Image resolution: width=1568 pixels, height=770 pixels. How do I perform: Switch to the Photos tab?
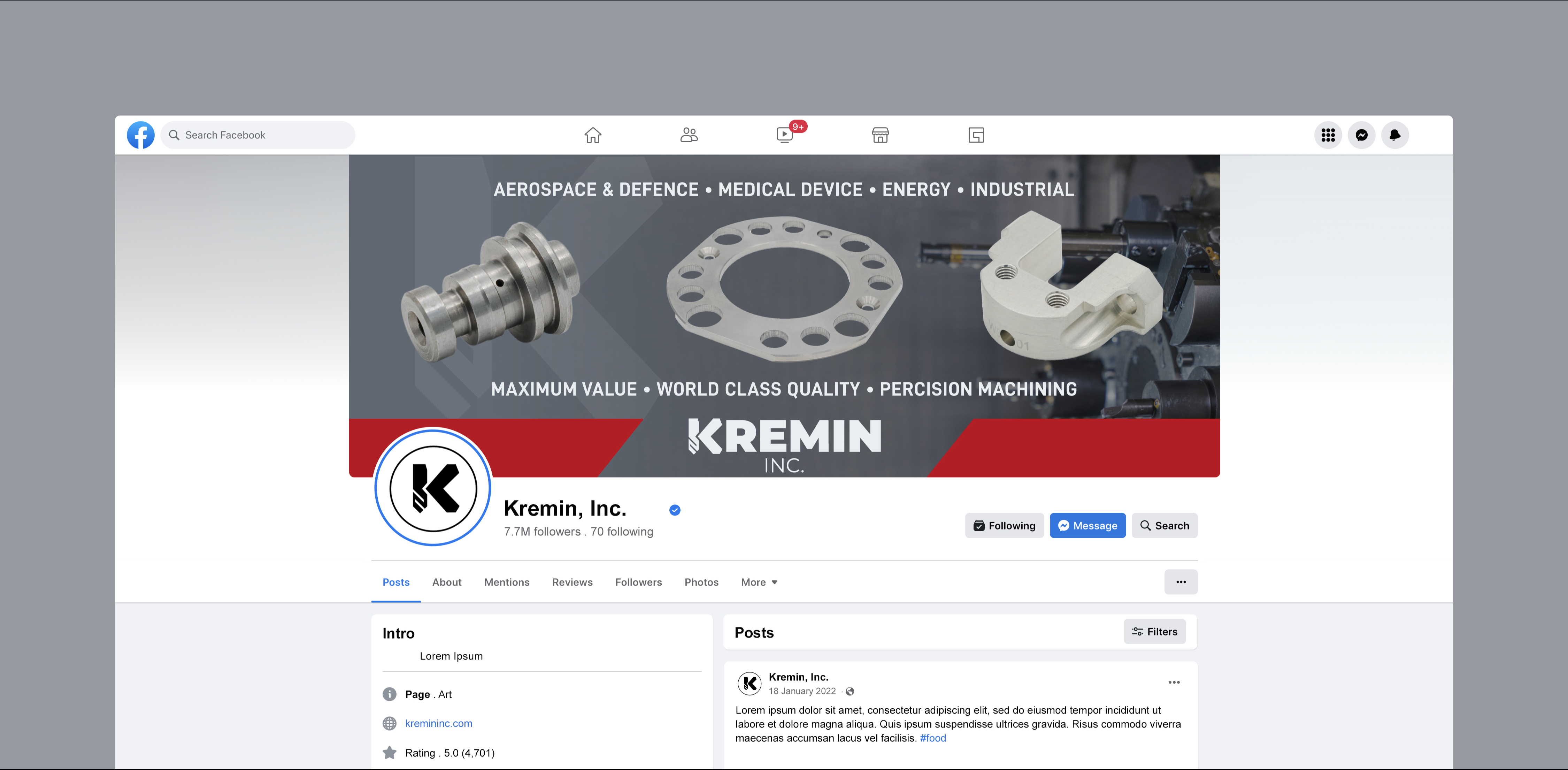coord(701,582)
